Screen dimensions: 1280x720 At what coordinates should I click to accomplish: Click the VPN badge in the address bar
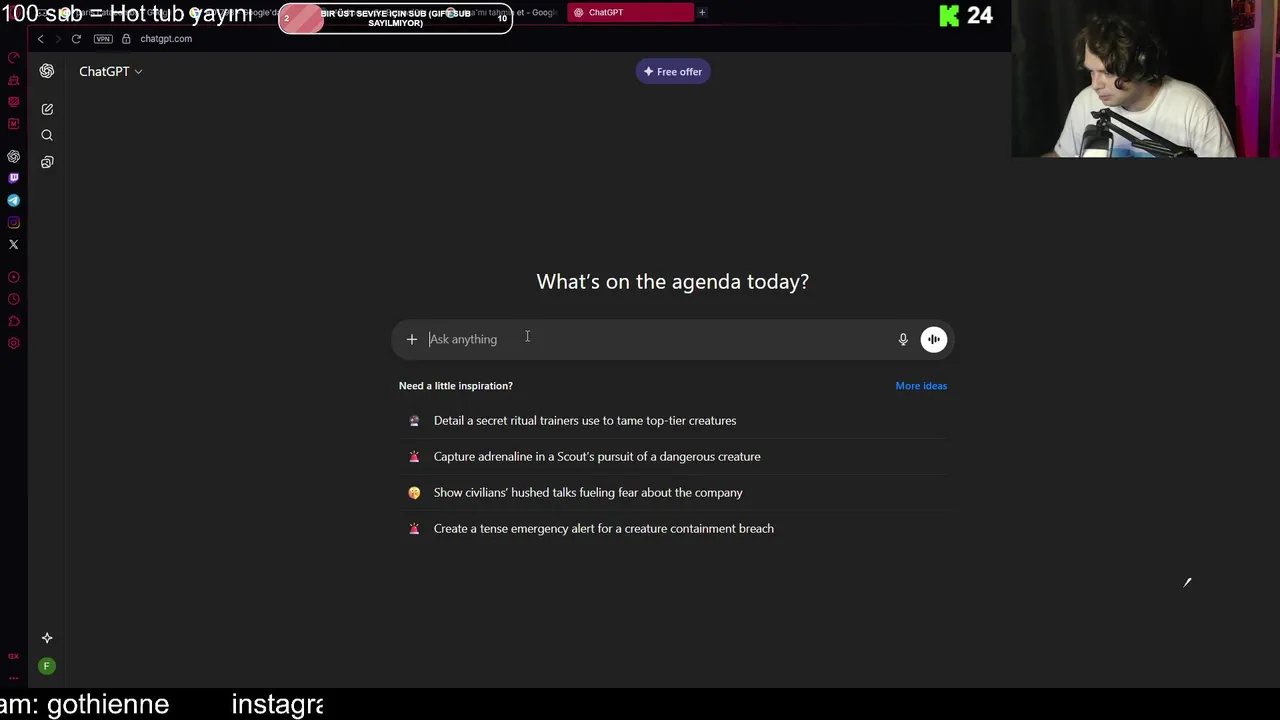[103, 39]
